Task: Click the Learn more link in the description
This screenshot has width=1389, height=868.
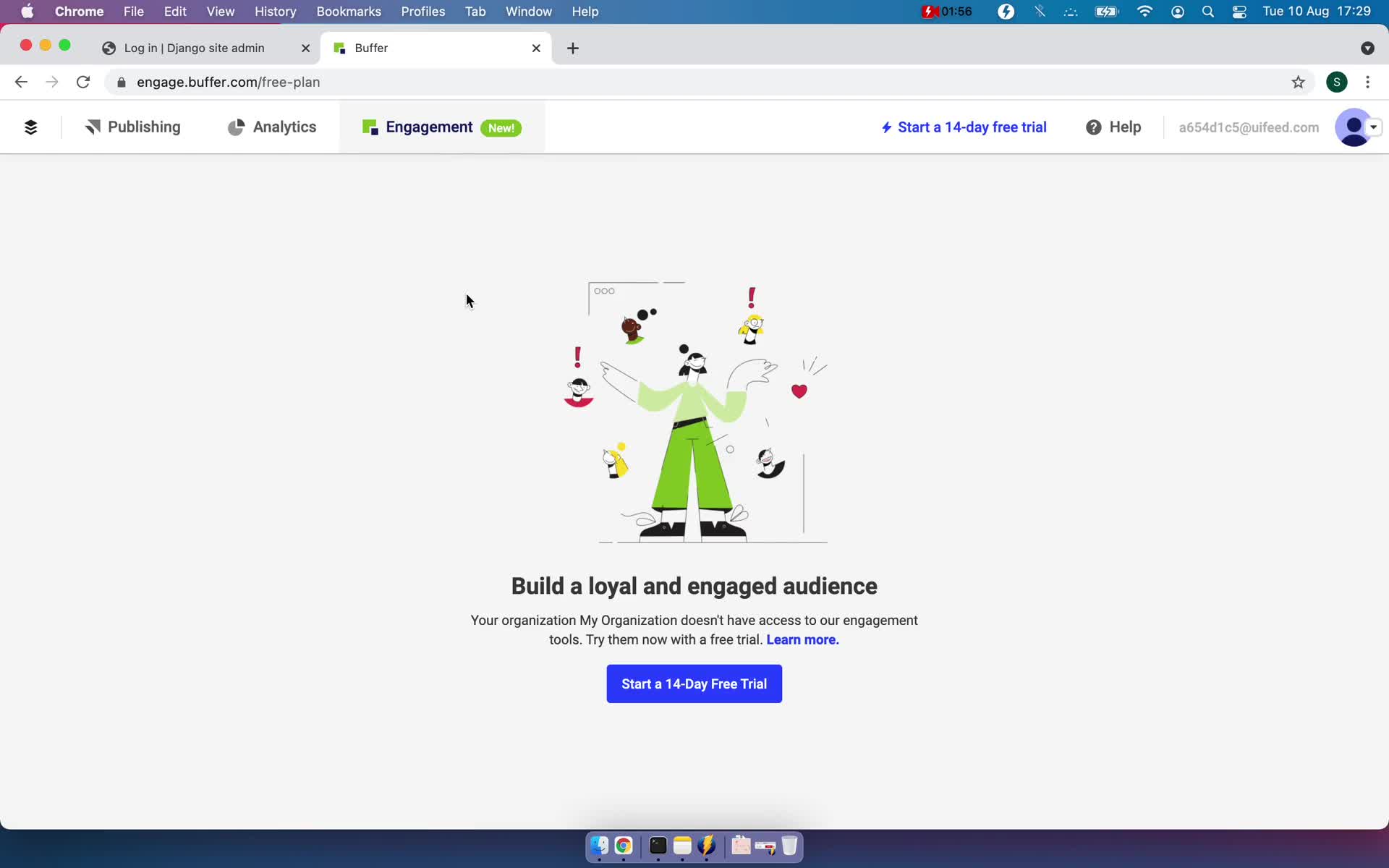Action: (x=802, y=639)
